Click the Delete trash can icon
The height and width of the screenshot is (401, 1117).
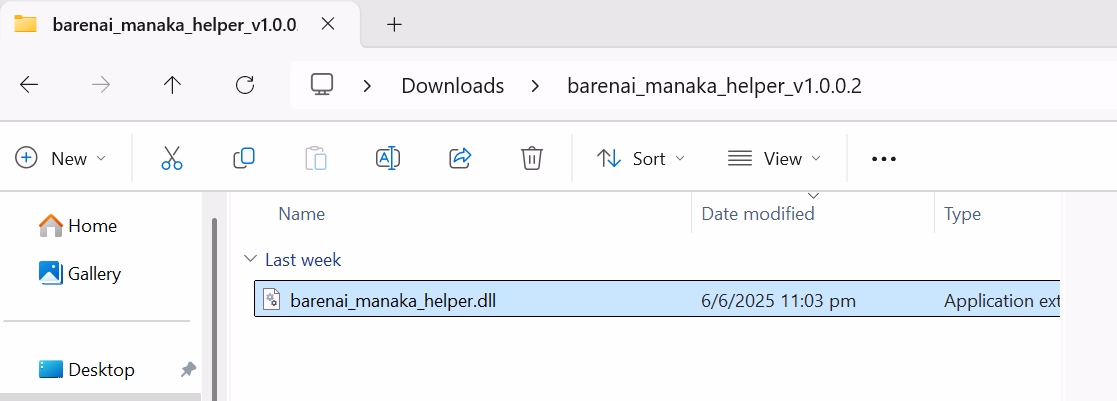[x=532, y=158]
